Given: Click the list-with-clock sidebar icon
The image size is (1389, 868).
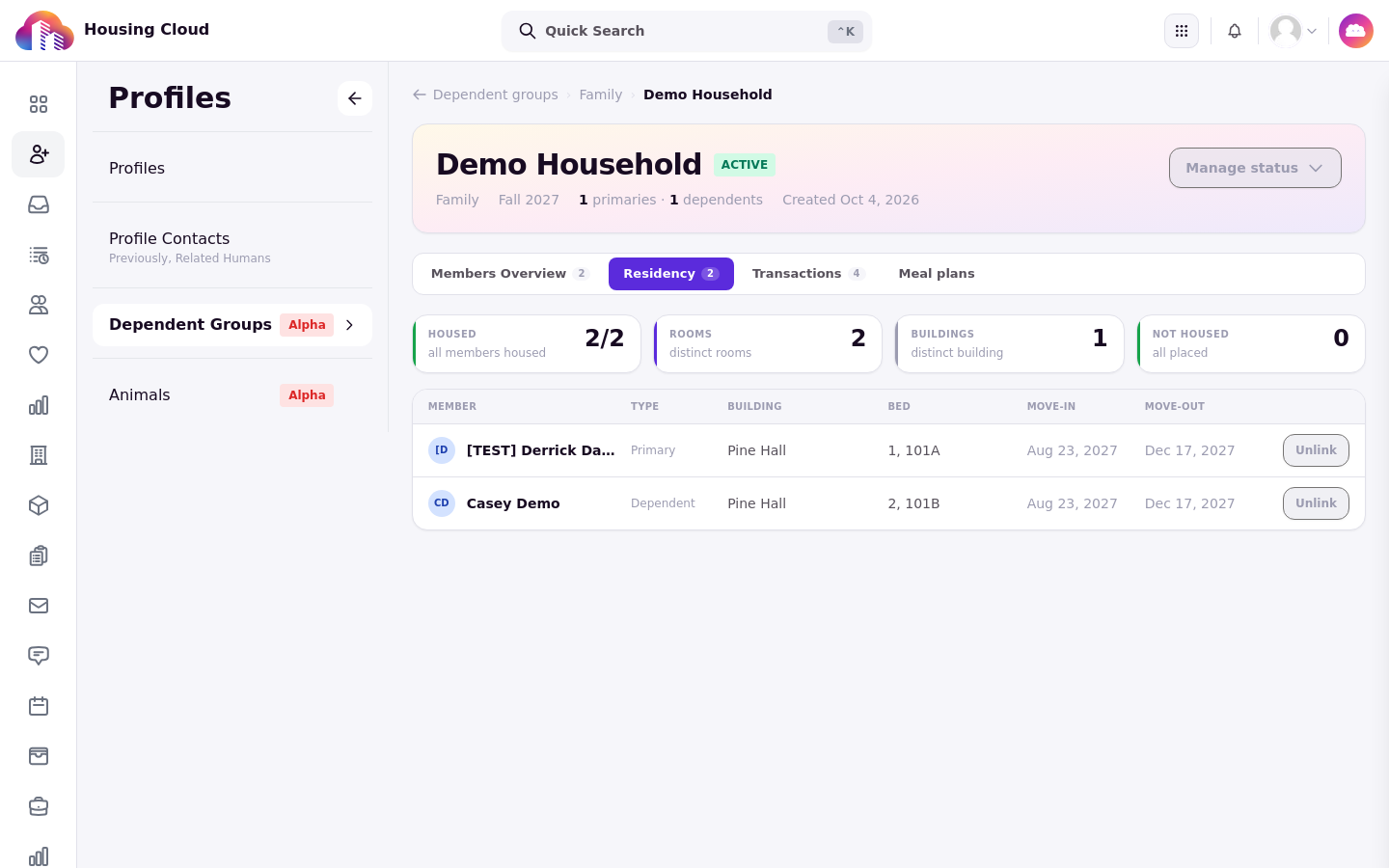Looking at the screenshot, I should point(39,255).
